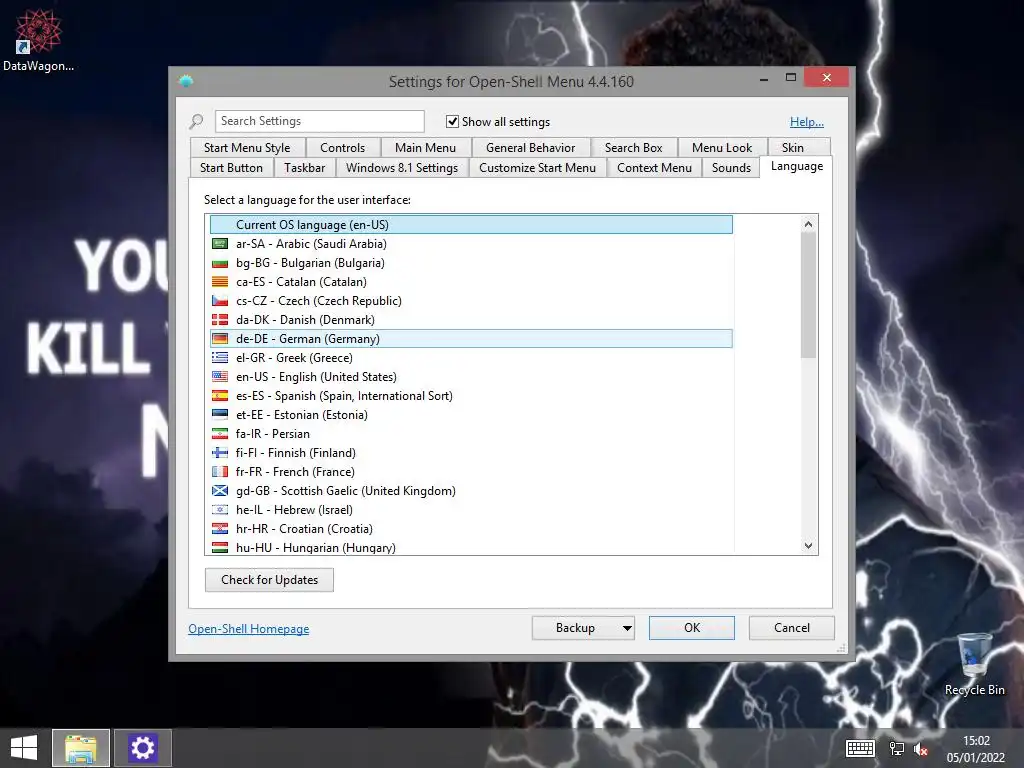Click the France flag icon
The height and width of the screenshot is (768, 1024).
pos(220,471)
